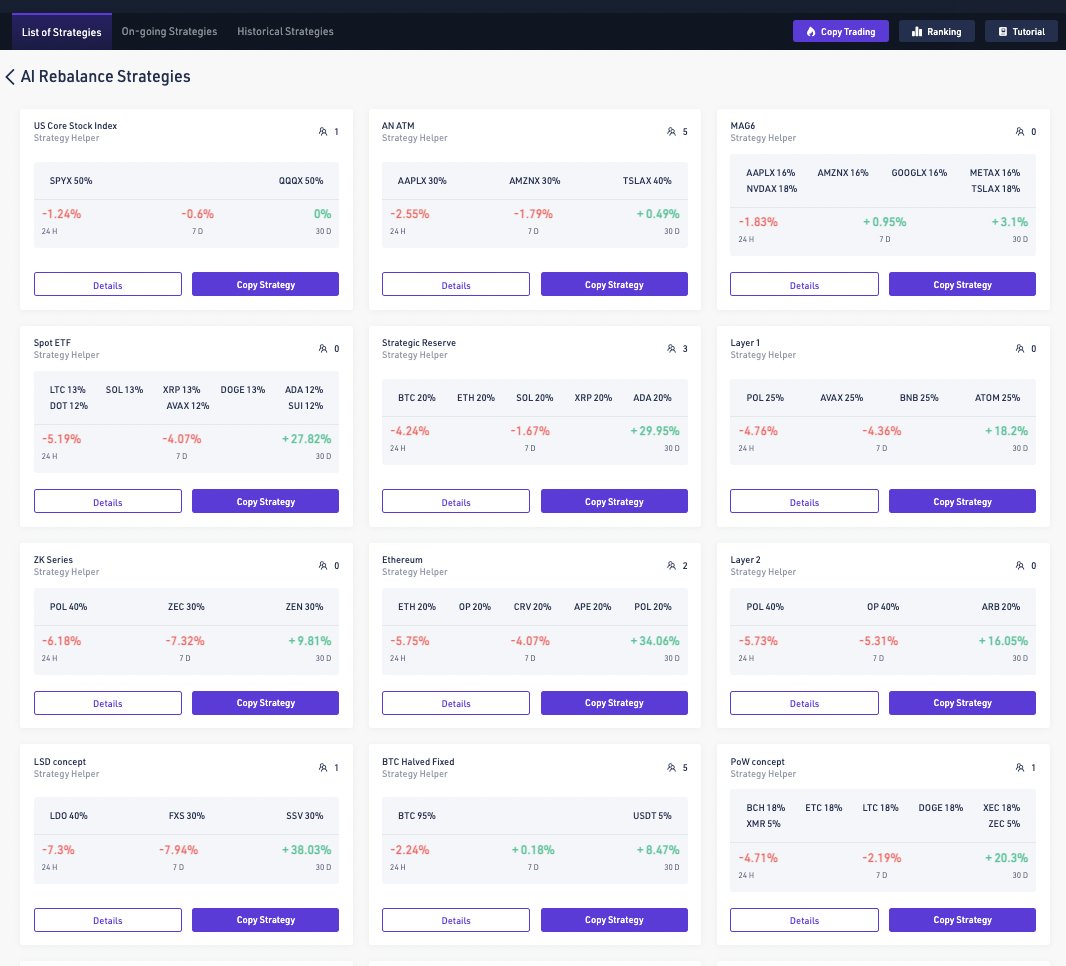The width and height of the screenshot is (1066, 966).
Task: Copy the Spot ETF strategy
Action: click(x=265, y=501)
